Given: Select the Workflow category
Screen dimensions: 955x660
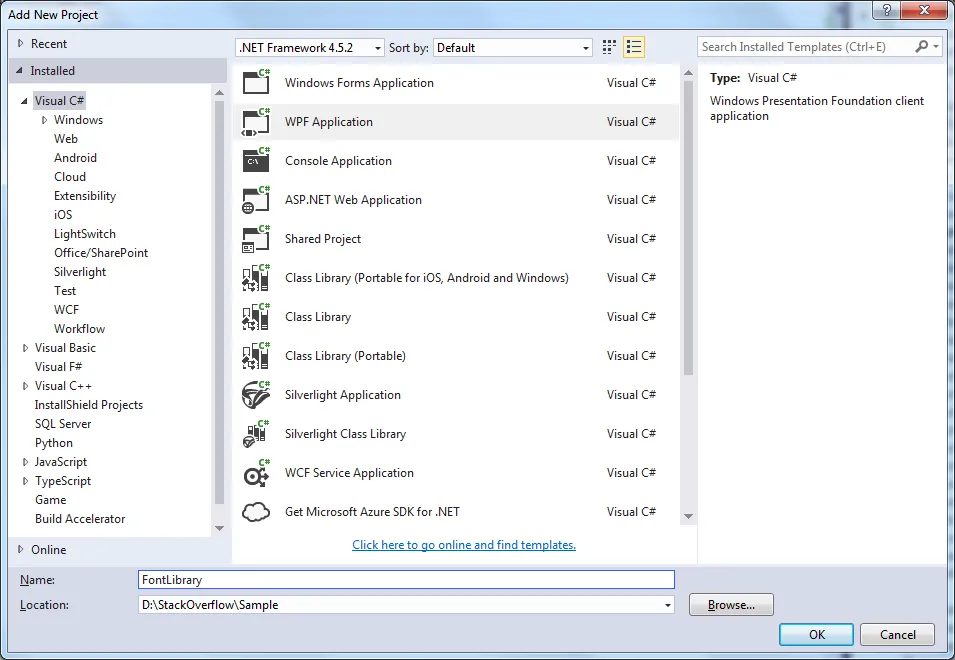Looking at the screenshot, I should (79, 329).
